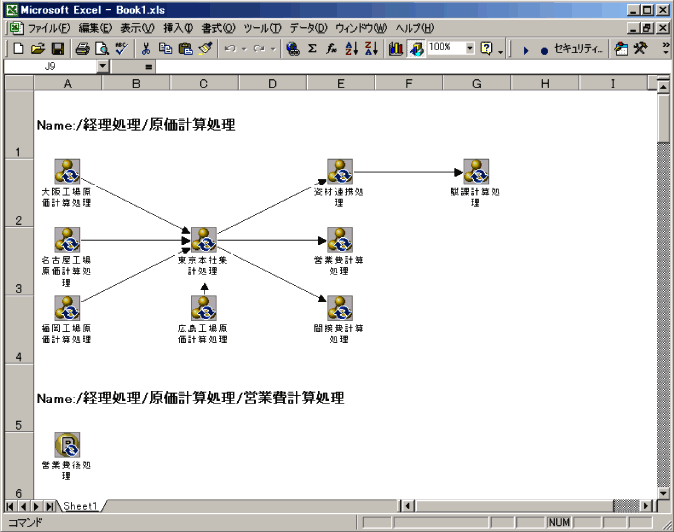This screenshot has height=532, width=674.
Task: Select the 営業費後処理 job icon
Action: [x=67, y=445]
